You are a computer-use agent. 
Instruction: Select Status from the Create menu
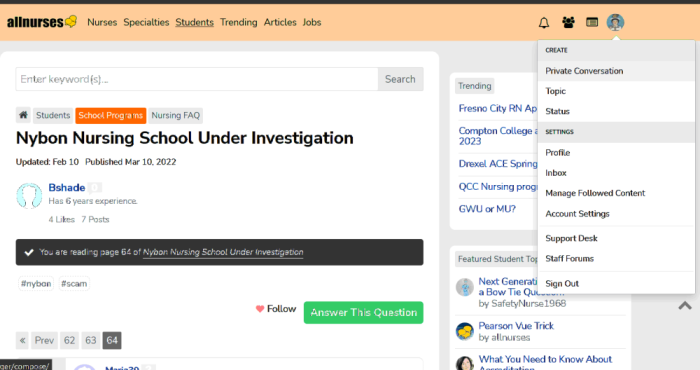(616, 111)
